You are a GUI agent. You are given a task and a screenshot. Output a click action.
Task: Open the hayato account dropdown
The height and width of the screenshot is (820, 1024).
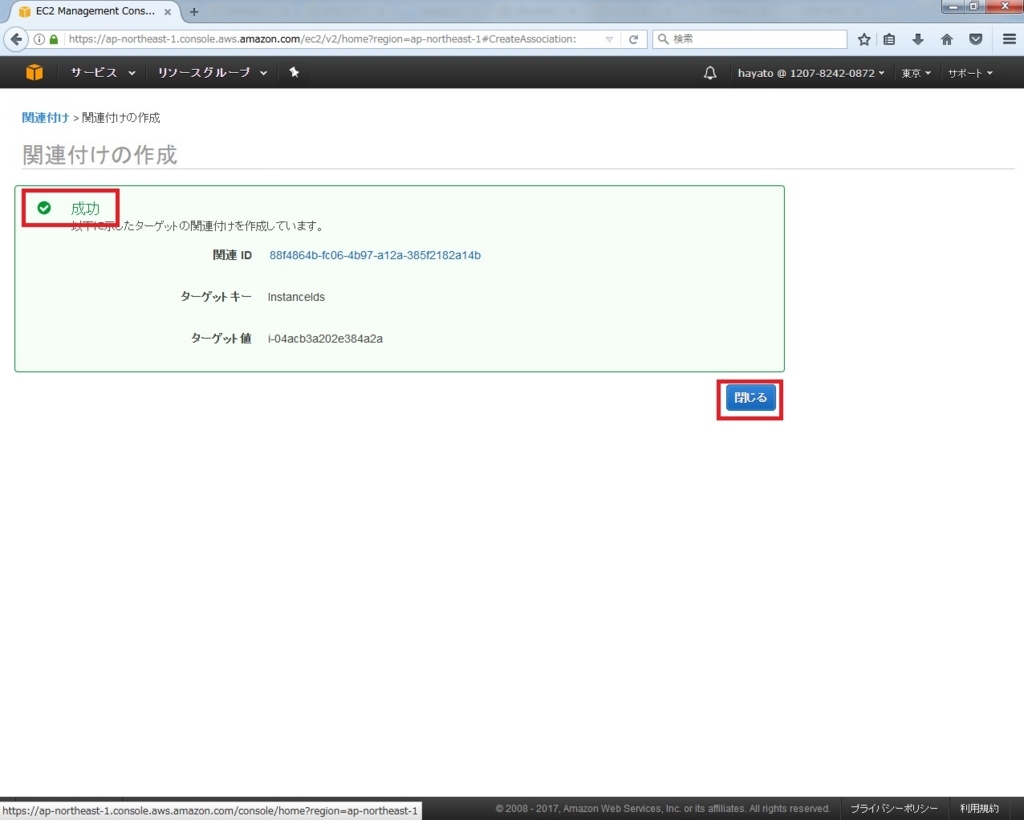tap(811, 73)
